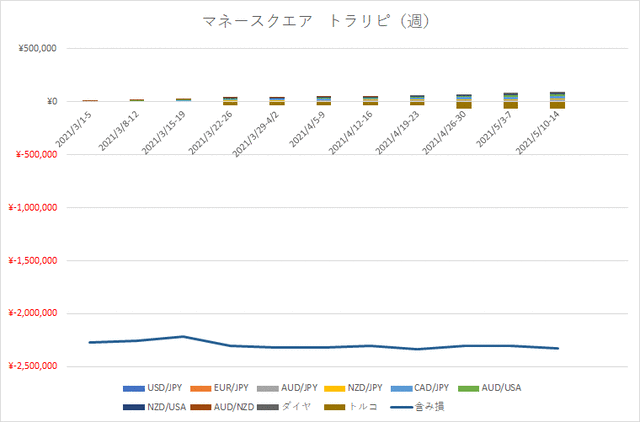This screenshot has width=640, height=422.
Task: Click the 2021/5/3-7 date label
Action: coord(495,129)
